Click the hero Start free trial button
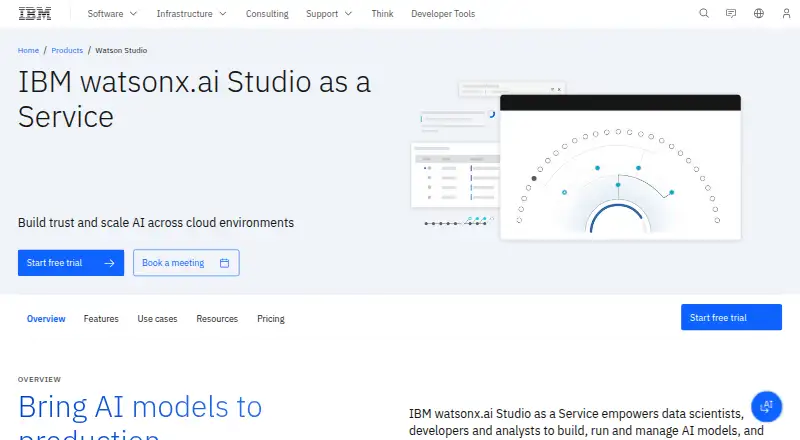Image resolution: width=800 pixels, height=440 pixels. coord(71,263)
